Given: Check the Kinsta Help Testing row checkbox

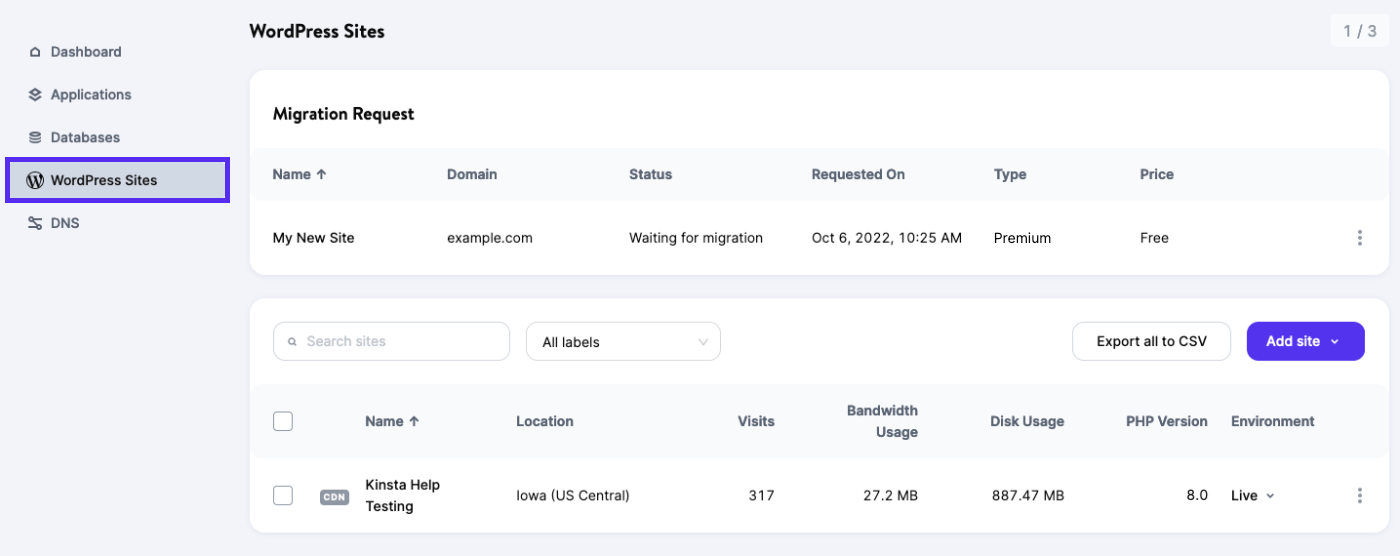Looking at the screenshot, I should coord(283,496).
